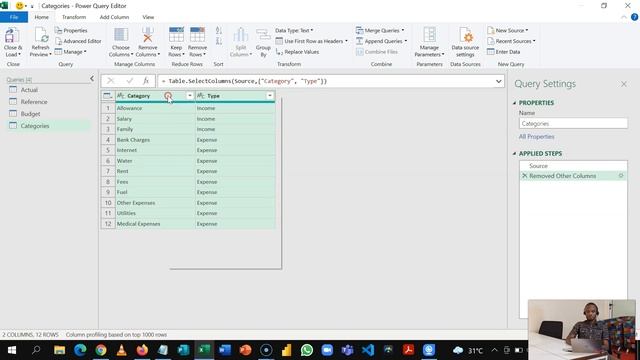Viewport: 640px width, 360px height.
Task: Open taskbar search
Action: (x=36, y=350)
